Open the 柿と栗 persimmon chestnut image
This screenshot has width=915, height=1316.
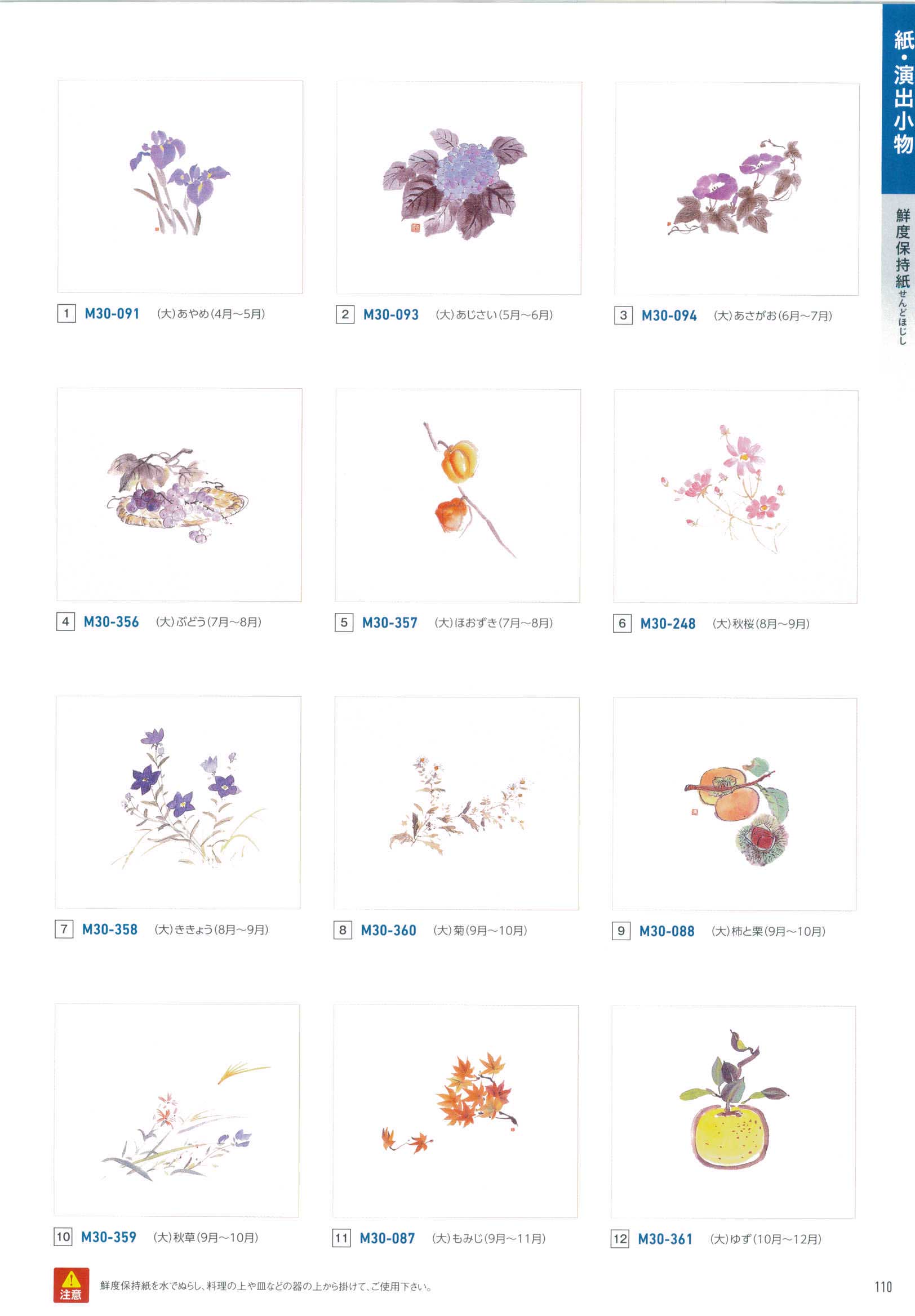tap(734, 804)
